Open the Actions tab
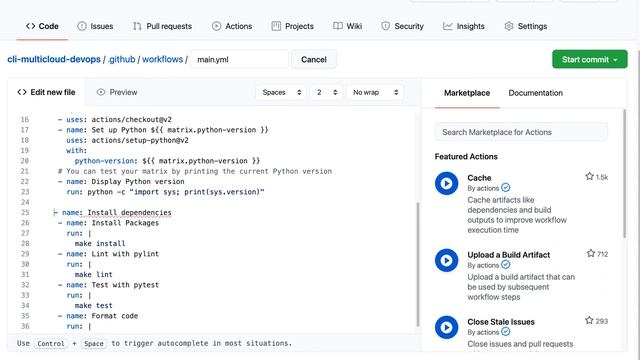This screenshot has height=360, width=640. [x=232, y=26]
